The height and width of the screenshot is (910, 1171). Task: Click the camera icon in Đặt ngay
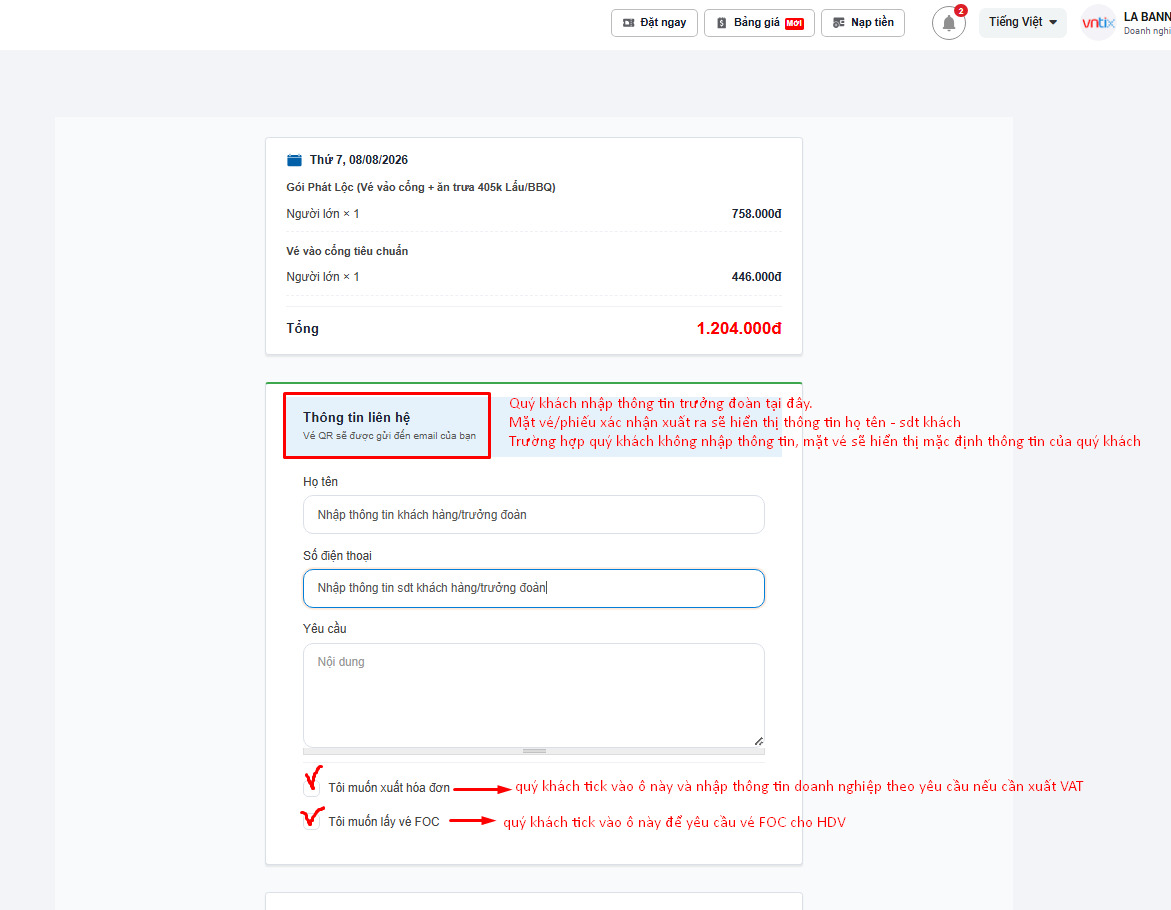click(629, 23)
